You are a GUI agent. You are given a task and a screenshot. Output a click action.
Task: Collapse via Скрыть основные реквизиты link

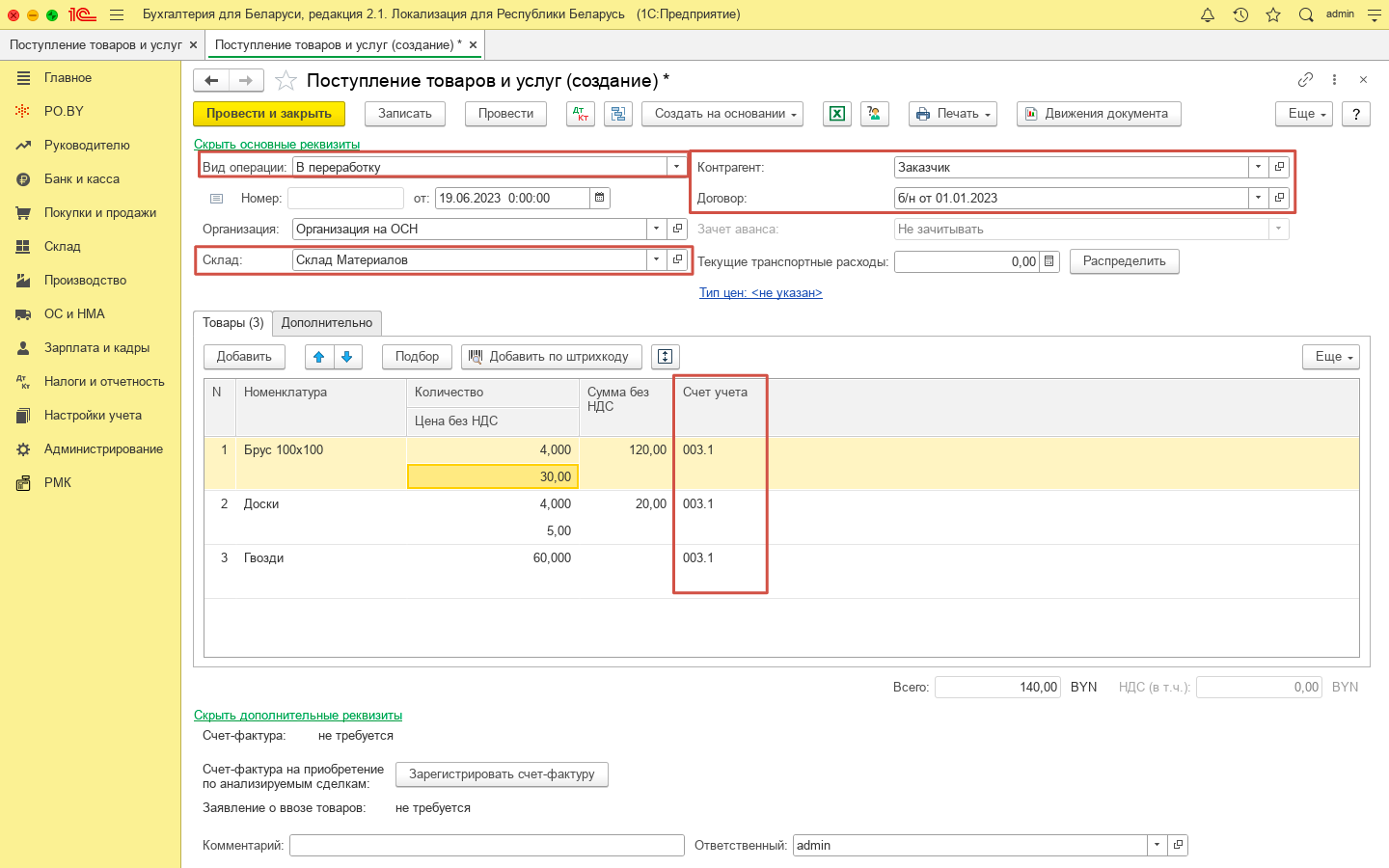(277, 144)
